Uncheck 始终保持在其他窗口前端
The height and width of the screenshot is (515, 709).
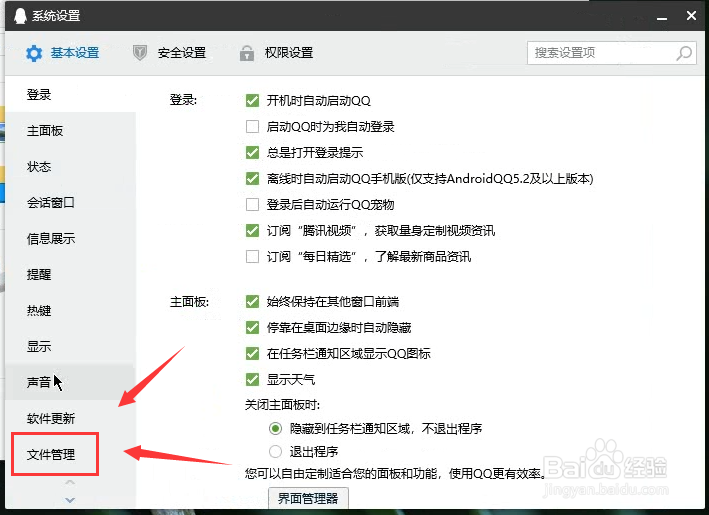pos(252,301)
